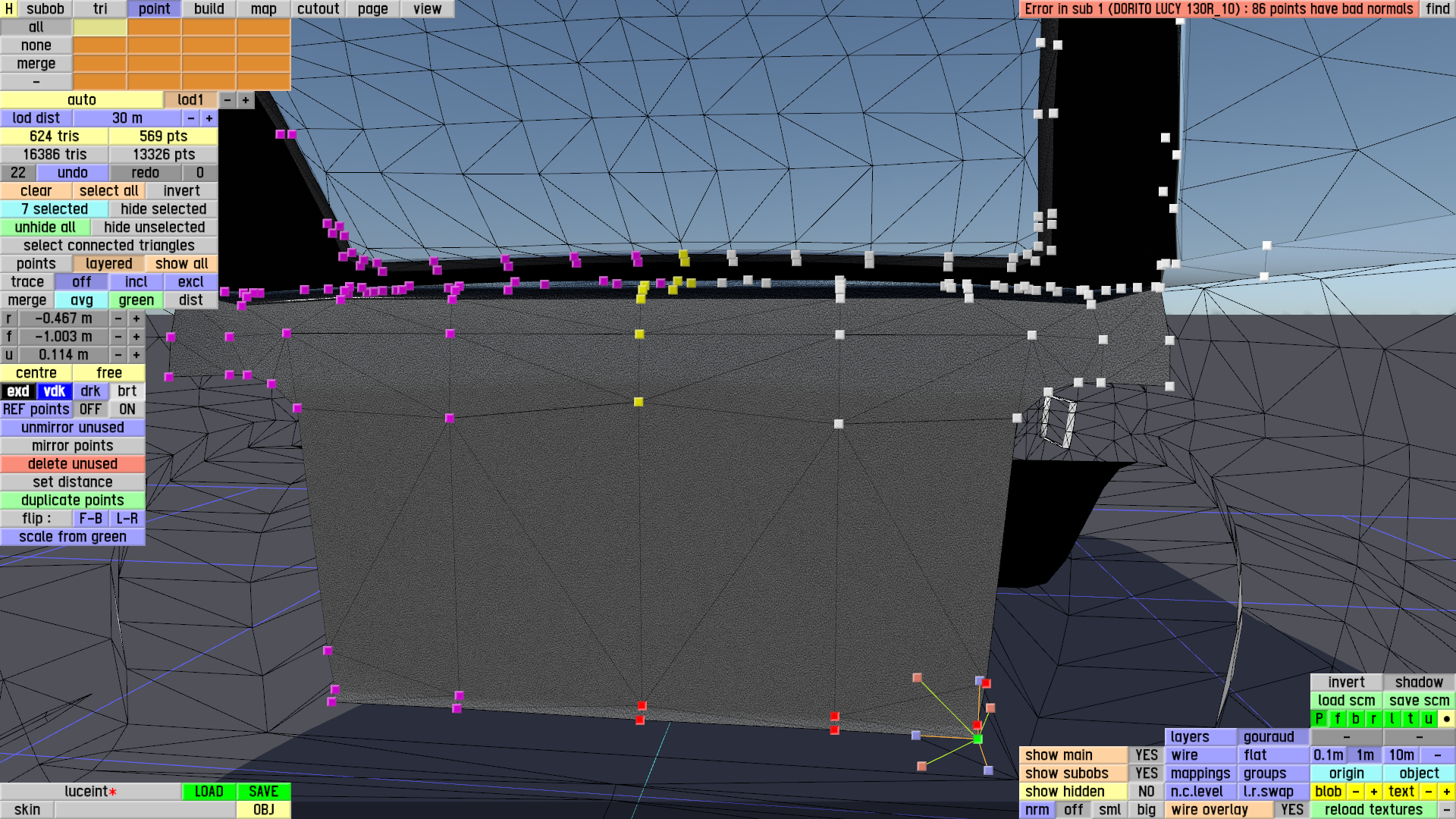Open the cutout tab
This screenshot has height=819, width=1456.
pyautogui.click(x=318, y=9)
